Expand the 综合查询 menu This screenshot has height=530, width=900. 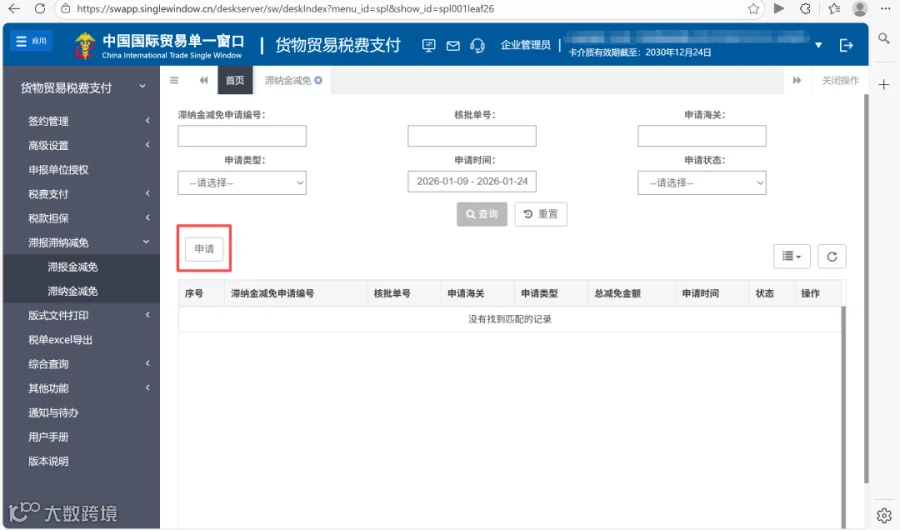coord(84,363)
